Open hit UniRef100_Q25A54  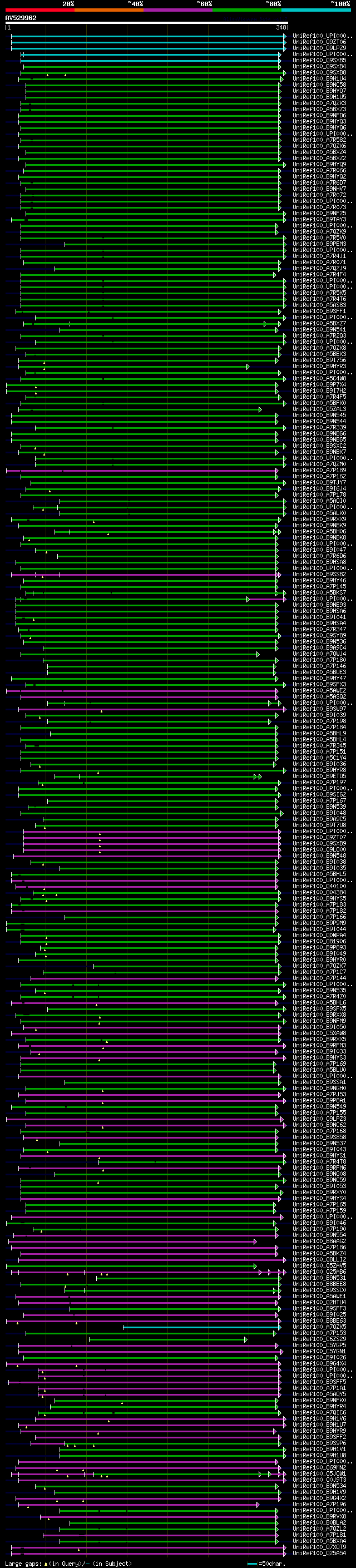pos(319,1554)
